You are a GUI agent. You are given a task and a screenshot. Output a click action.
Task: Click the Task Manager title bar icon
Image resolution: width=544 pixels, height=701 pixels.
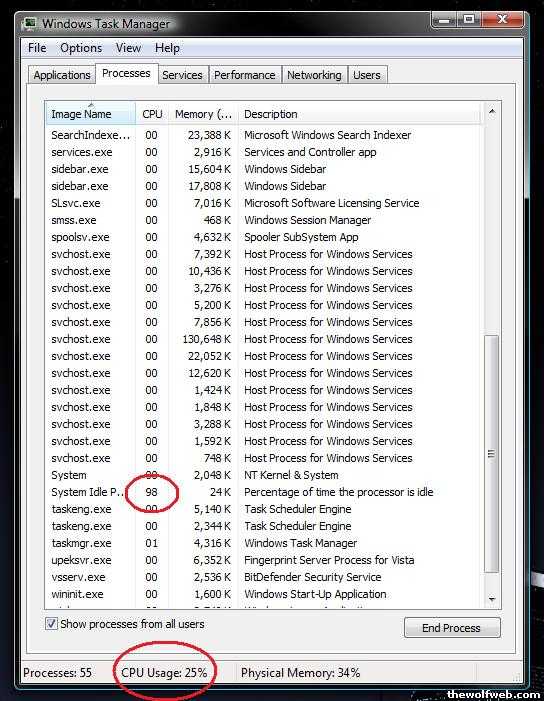[30, 23]
